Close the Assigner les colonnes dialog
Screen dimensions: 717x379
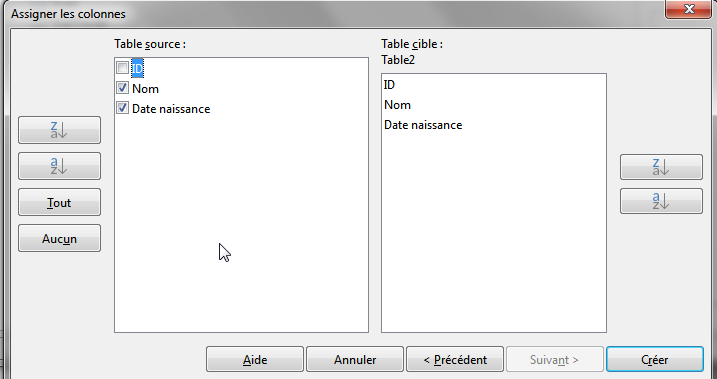click(x=688, y=9)
